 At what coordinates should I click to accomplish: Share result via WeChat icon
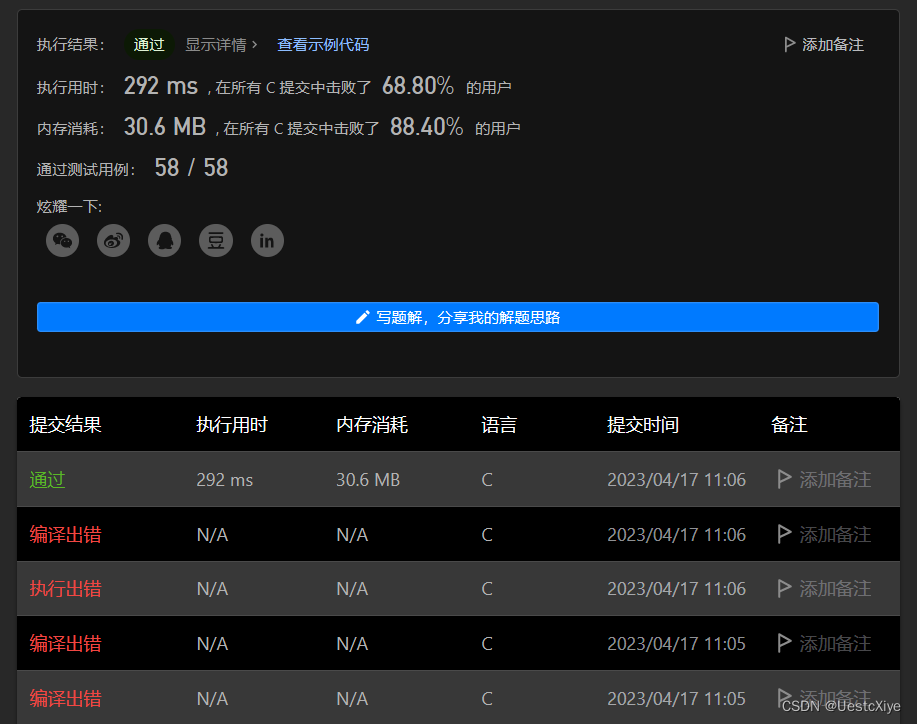coord(63,240)
